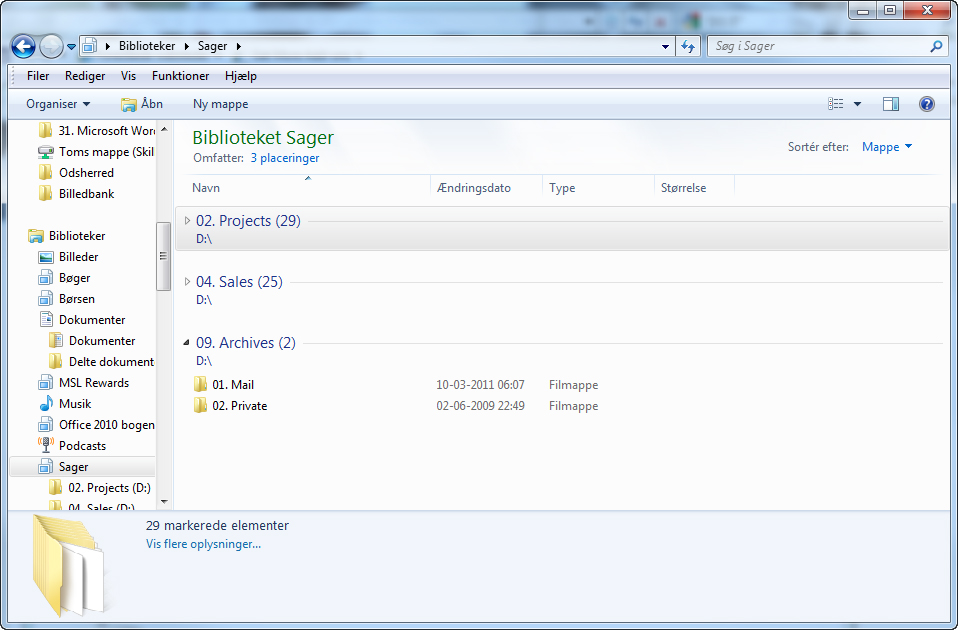Click the change view icon

836,104
